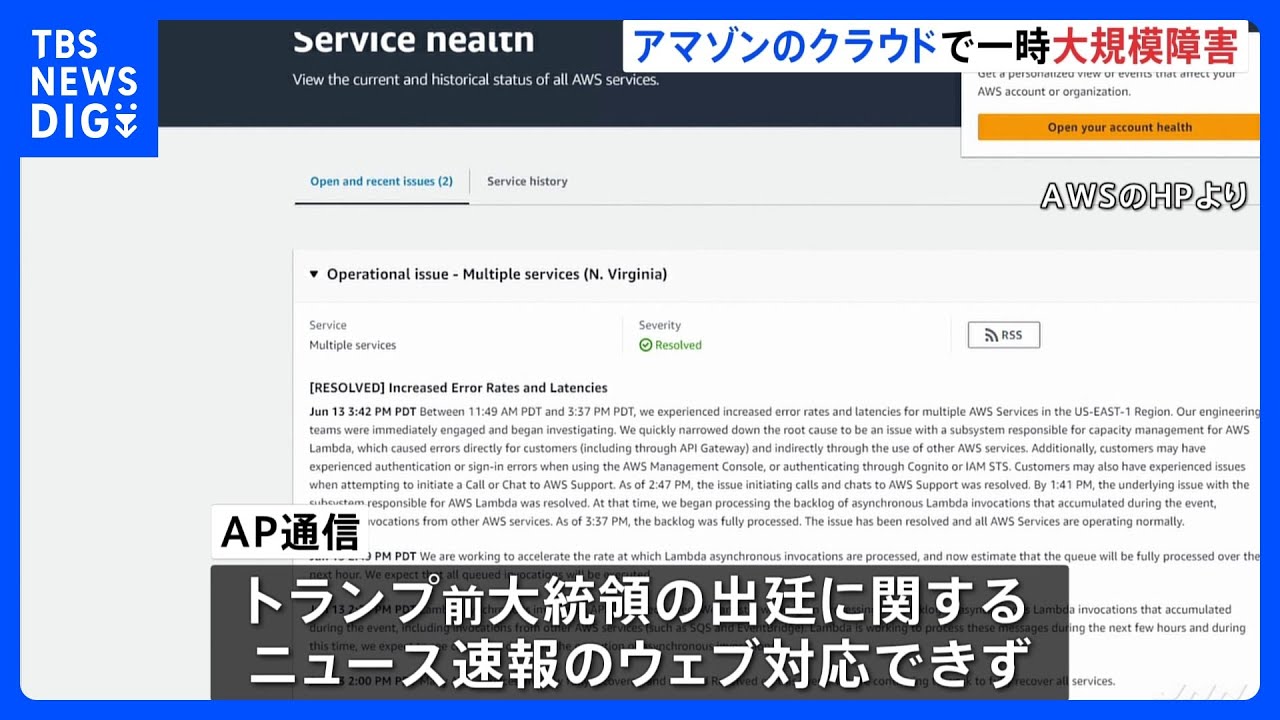
Task: Click the RSS feed icon
Action: click(992, 336)
